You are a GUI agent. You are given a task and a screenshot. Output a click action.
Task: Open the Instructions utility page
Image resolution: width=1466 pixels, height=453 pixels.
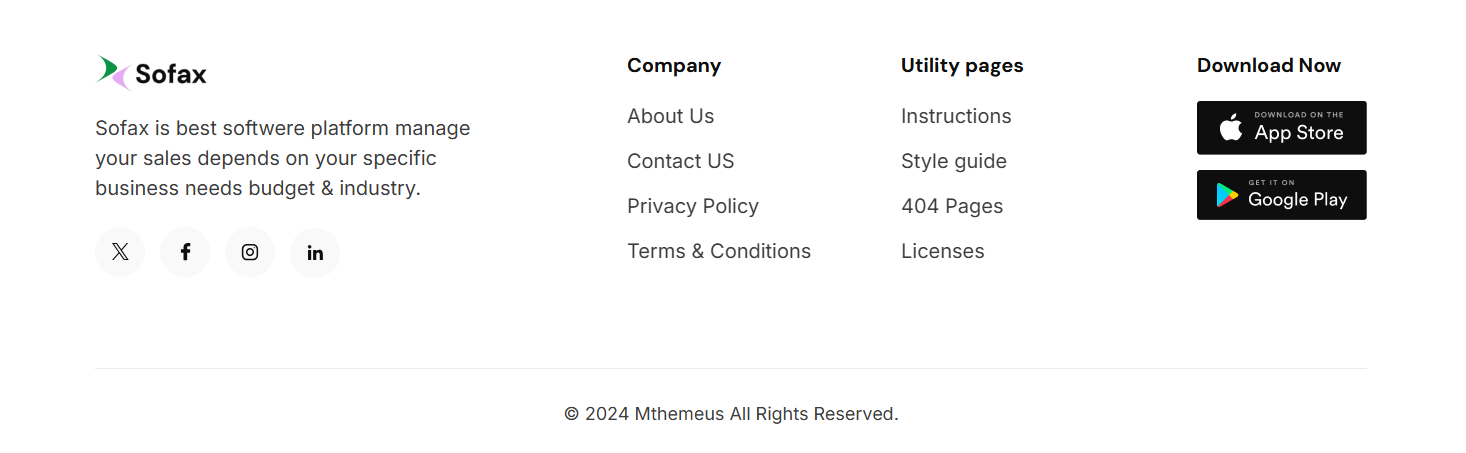(x=955, y=116)
